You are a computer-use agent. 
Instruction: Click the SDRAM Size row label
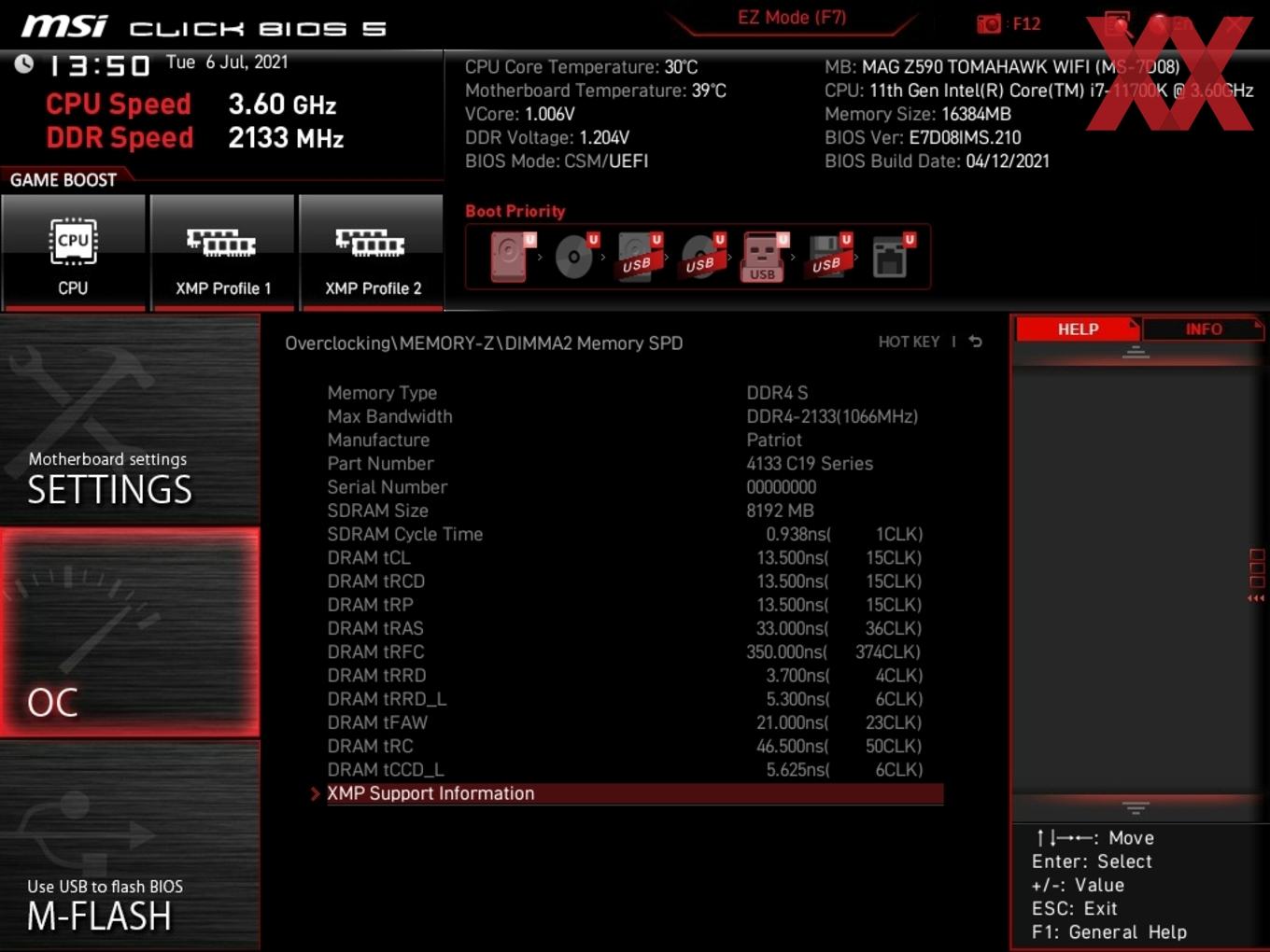(x=377, y=511)
